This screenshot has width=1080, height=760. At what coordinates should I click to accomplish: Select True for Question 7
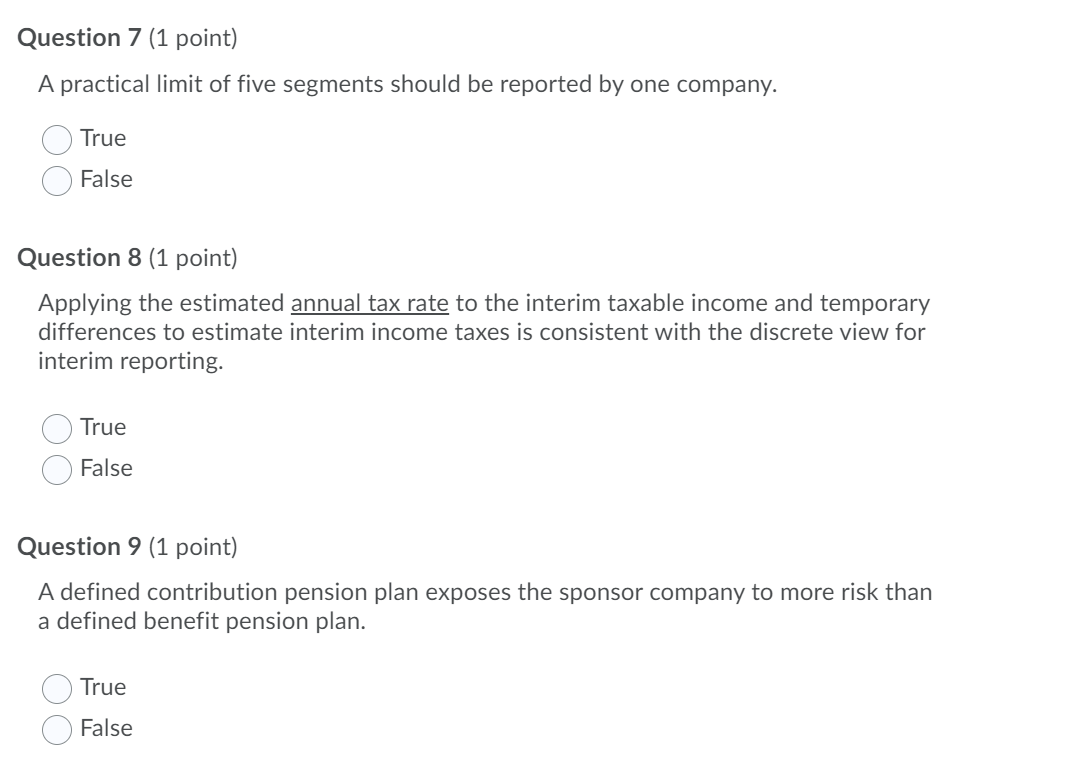57,138
